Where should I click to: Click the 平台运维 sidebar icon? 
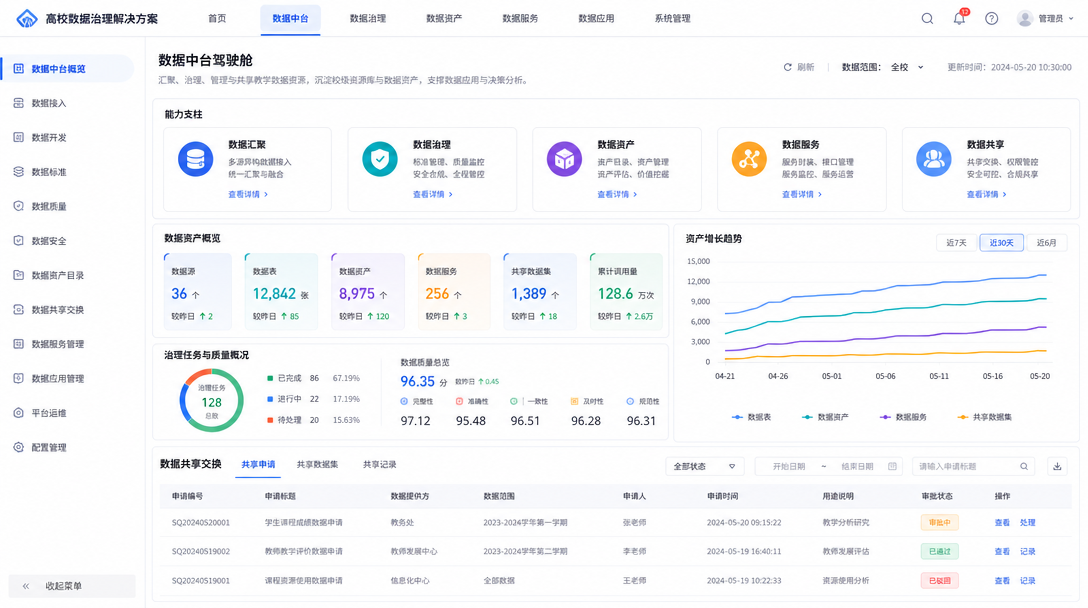tap(19, 413)
